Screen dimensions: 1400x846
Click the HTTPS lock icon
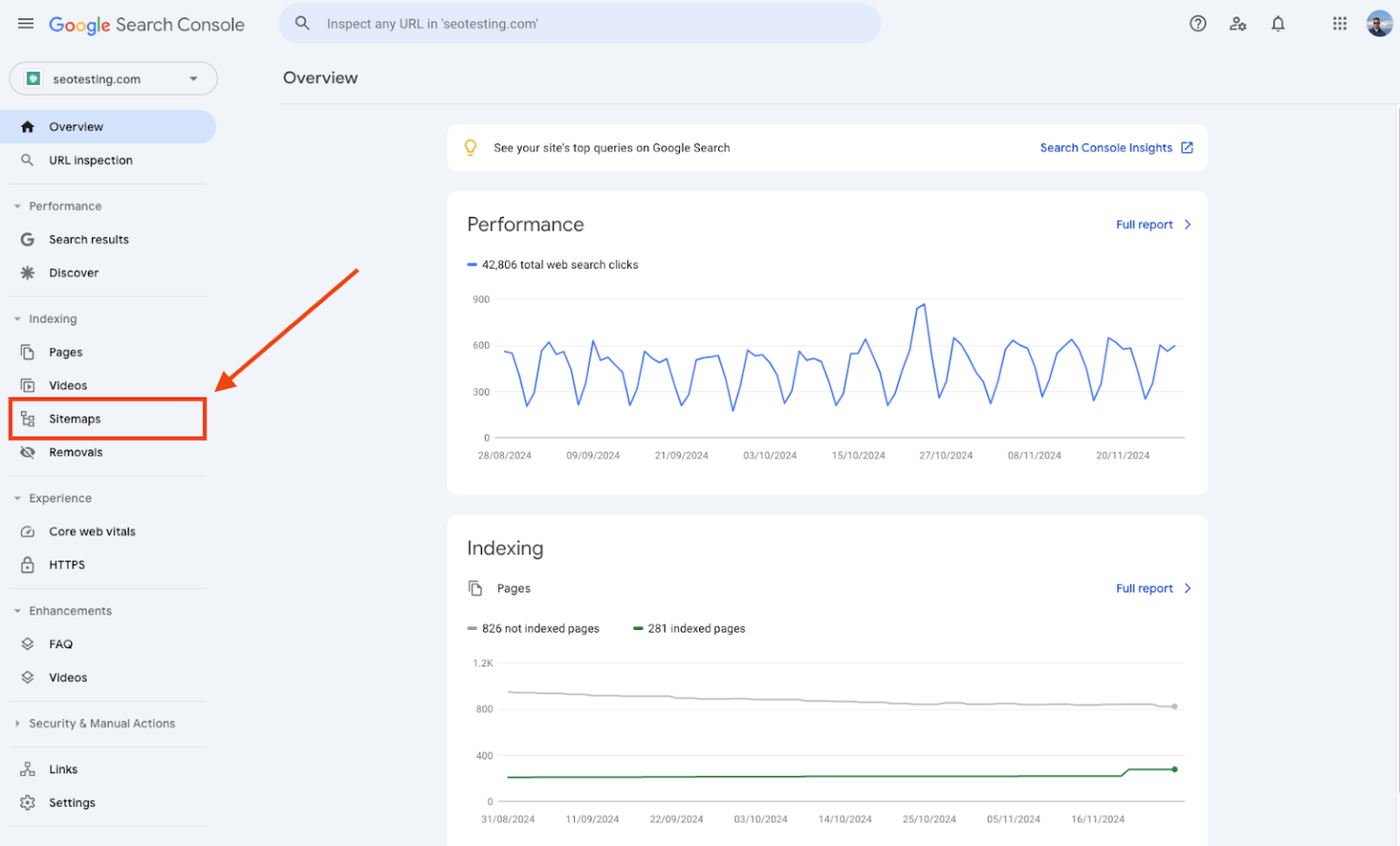(x=28, y=564)
